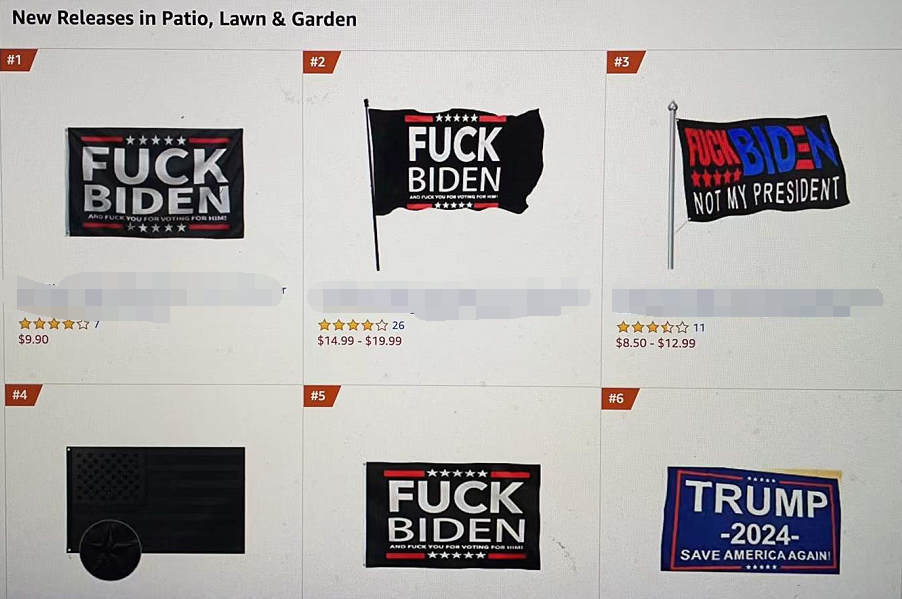This screenshot has height=599, width=902.
Task: Open the 26 reviews count link
Action: pyautogui.click(x=398, y=326)
